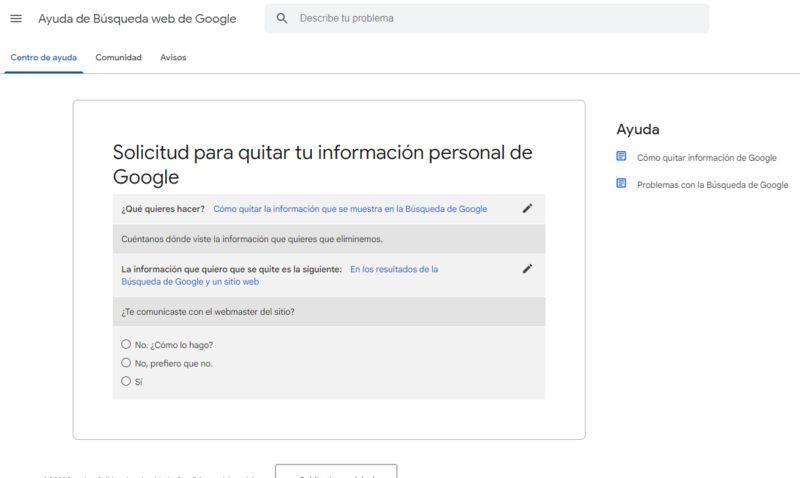Click the article icon beside 'Problemas con la Búsqueda'
This screenshot has height=478, width=800.
621,184
